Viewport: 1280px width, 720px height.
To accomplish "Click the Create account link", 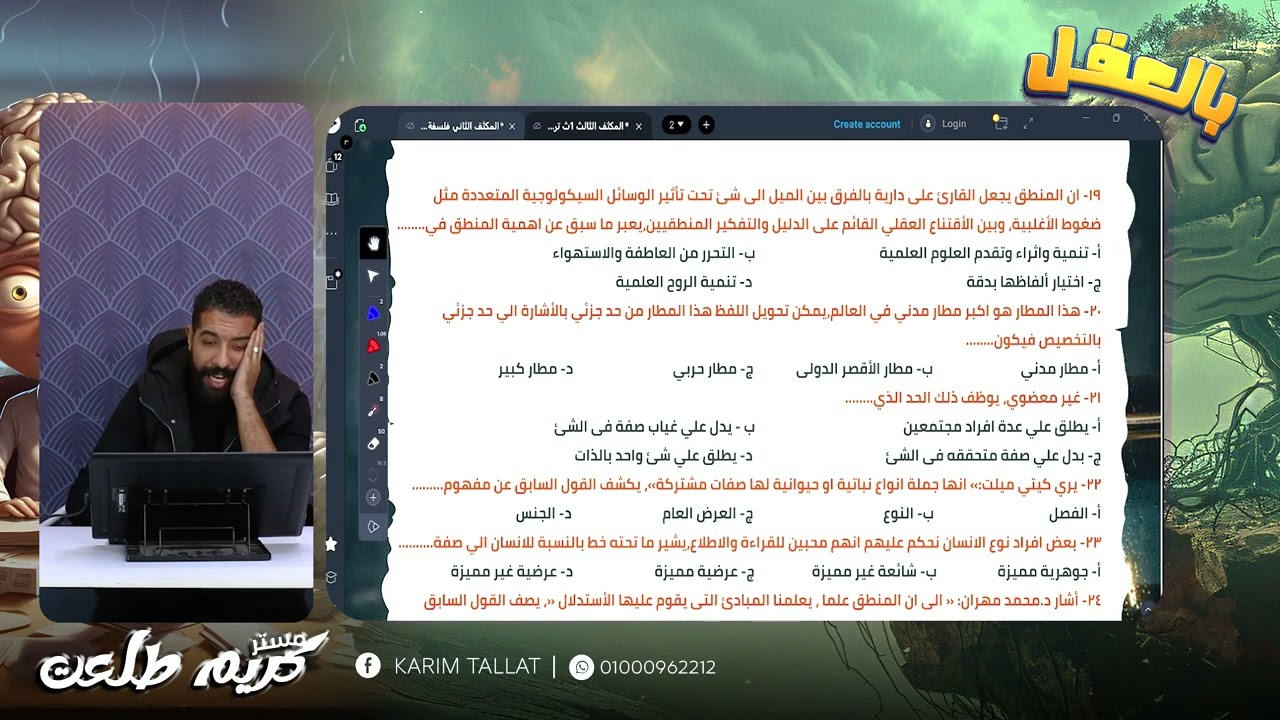I will point(867,124).
